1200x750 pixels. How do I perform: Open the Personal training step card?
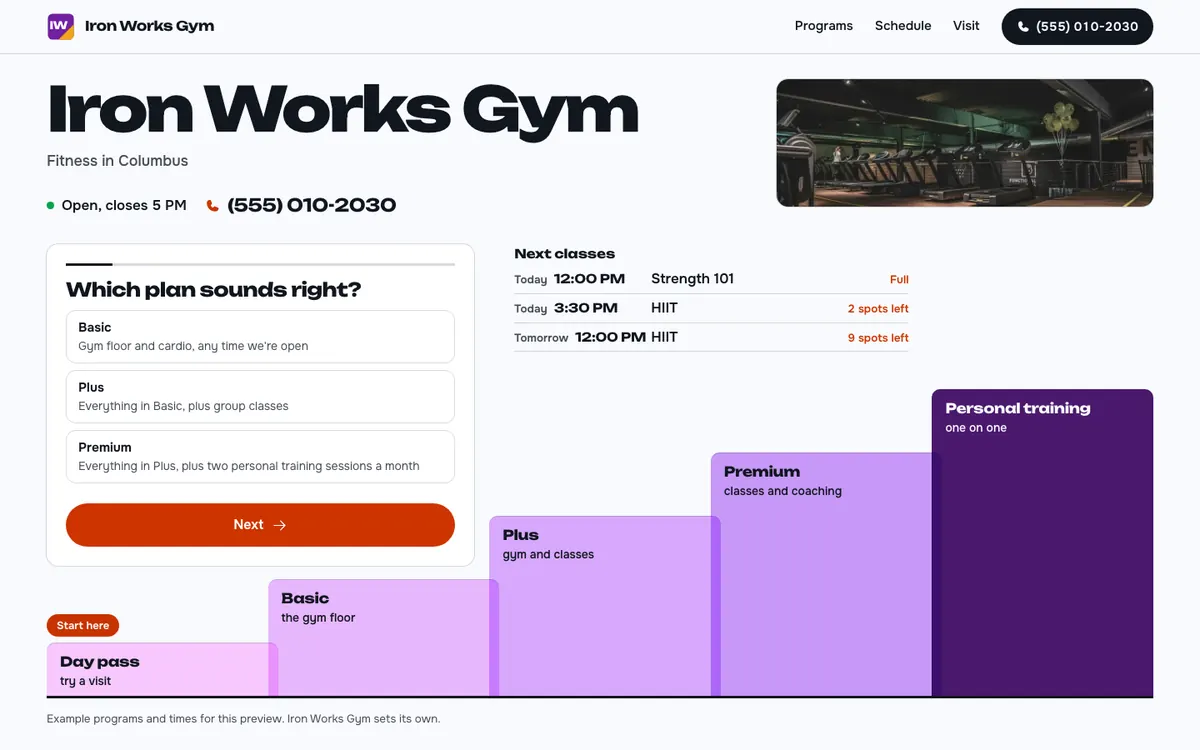point(1043,543)
